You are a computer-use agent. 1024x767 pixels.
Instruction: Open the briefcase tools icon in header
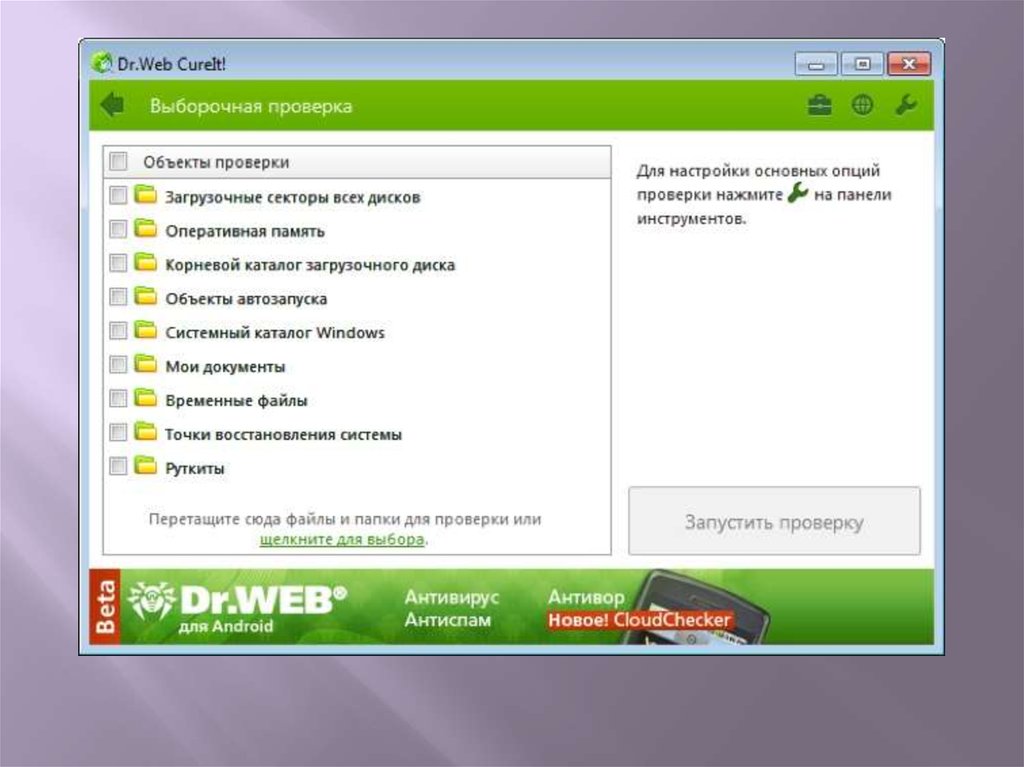(x=820, y=106)
